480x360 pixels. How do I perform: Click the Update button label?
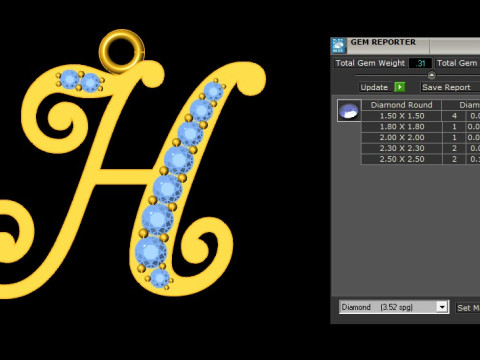click(374, 87)
